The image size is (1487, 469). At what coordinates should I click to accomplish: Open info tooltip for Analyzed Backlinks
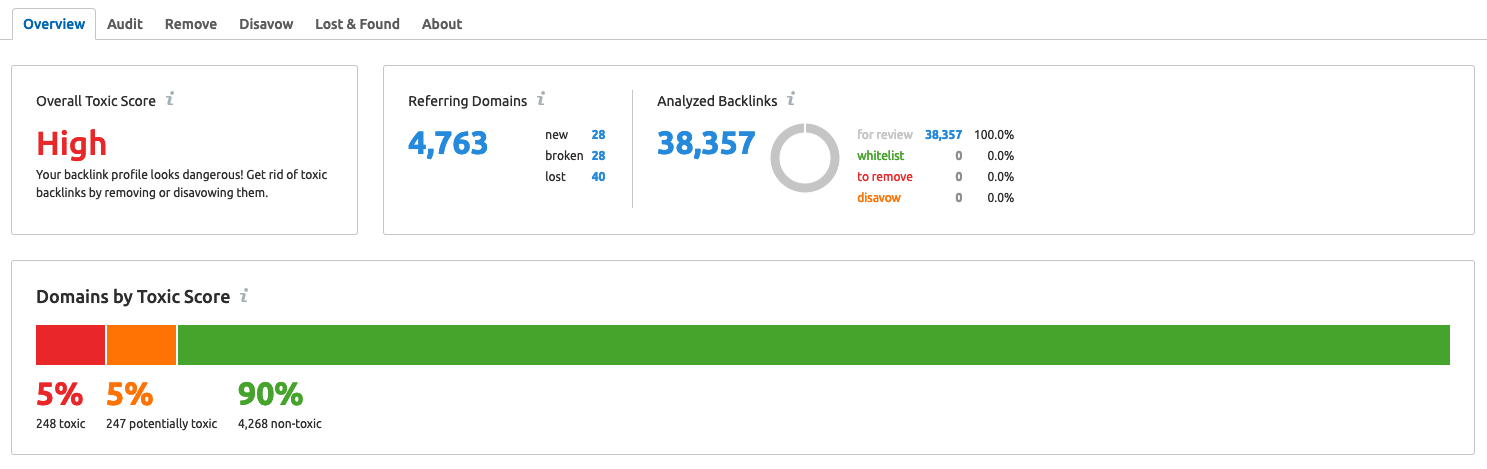(790, 99)
